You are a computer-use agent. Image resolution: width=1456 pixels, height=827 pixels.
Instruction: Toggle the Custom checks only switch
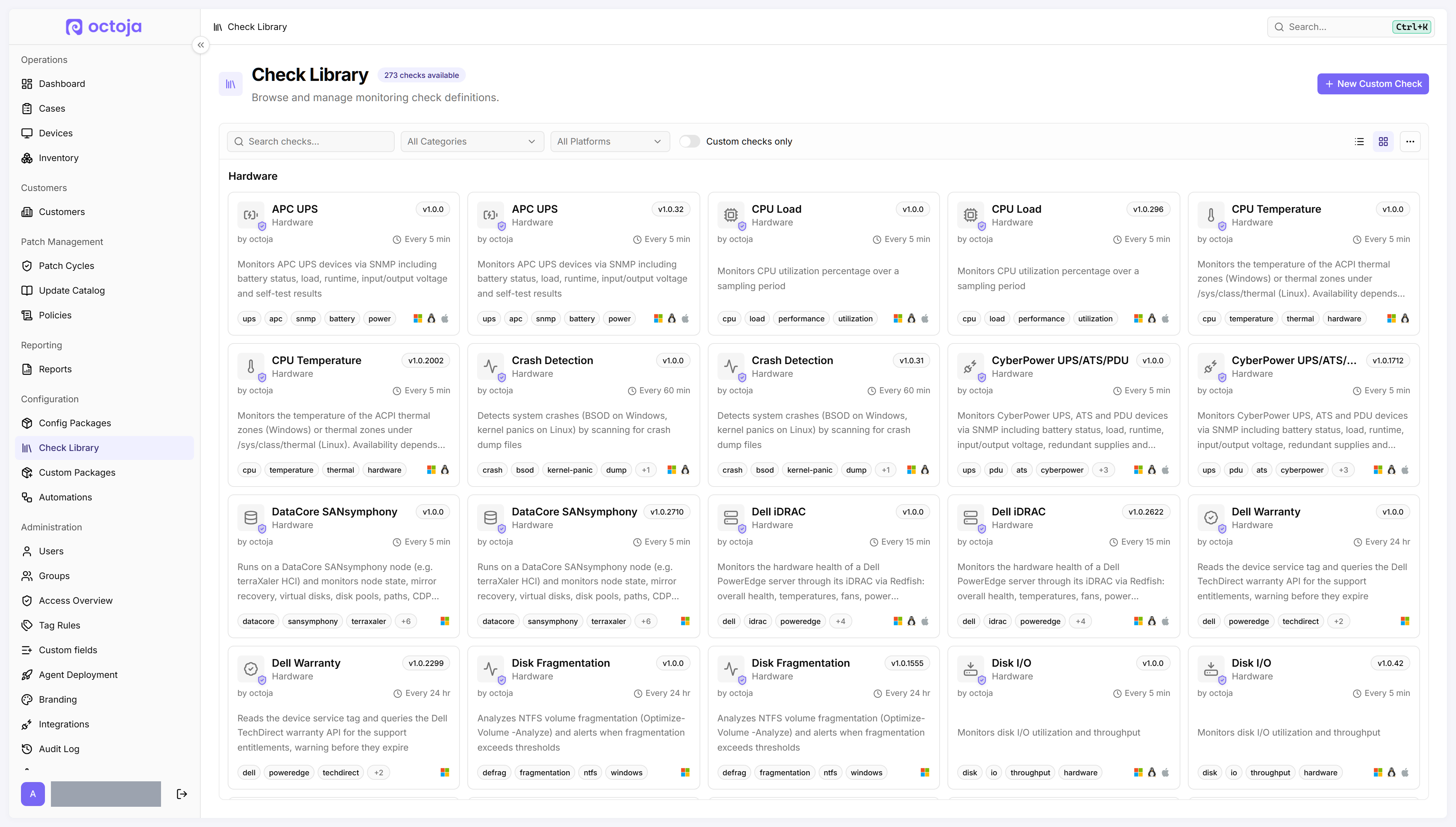pyautogui.click(x=689, y=142)
